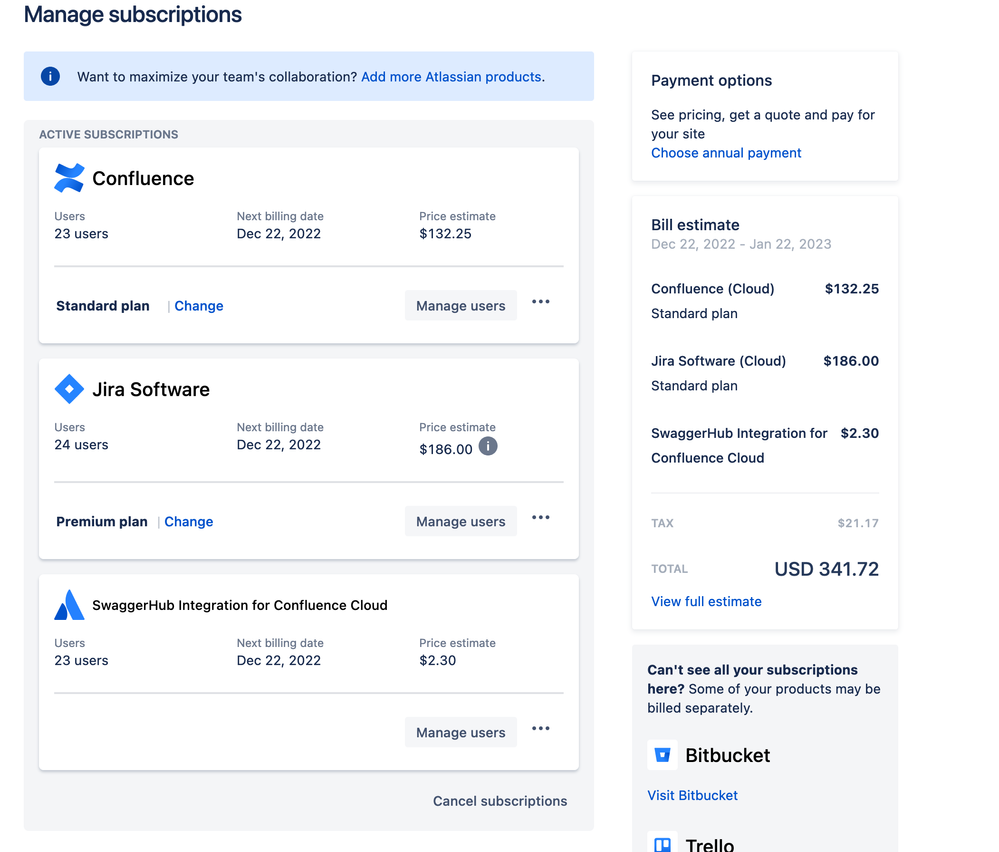The image size is (999, 852).
Task: Click the Trello logo icon
Action: click(663, 843)
